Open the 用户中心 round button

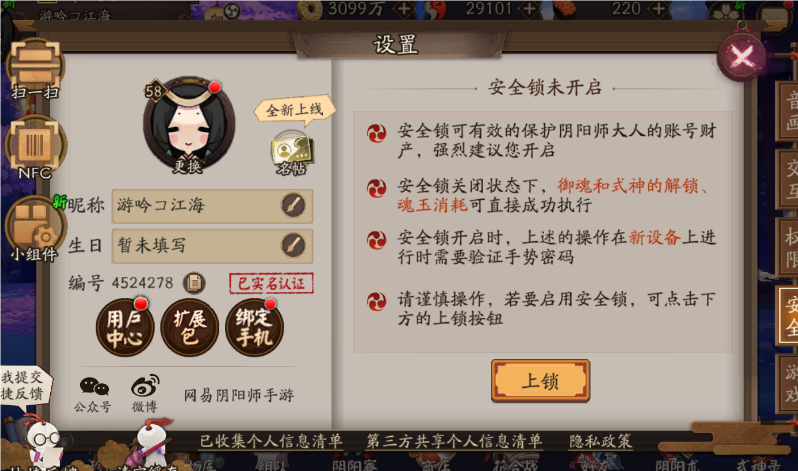point(125,327)
